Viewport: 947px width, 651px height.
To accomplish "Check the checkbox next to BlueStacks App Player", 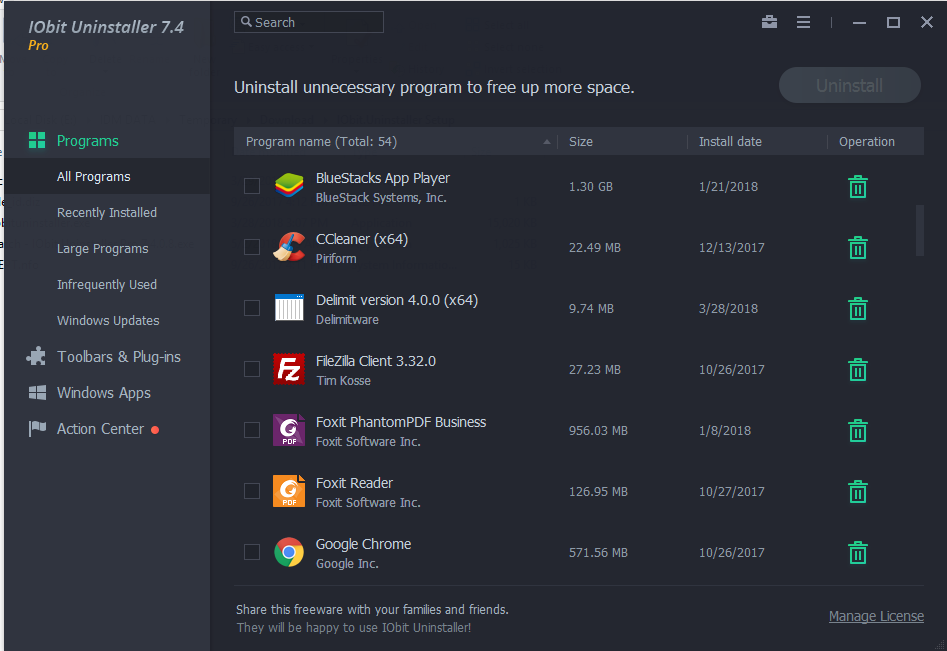I will (x=251, y=186).
